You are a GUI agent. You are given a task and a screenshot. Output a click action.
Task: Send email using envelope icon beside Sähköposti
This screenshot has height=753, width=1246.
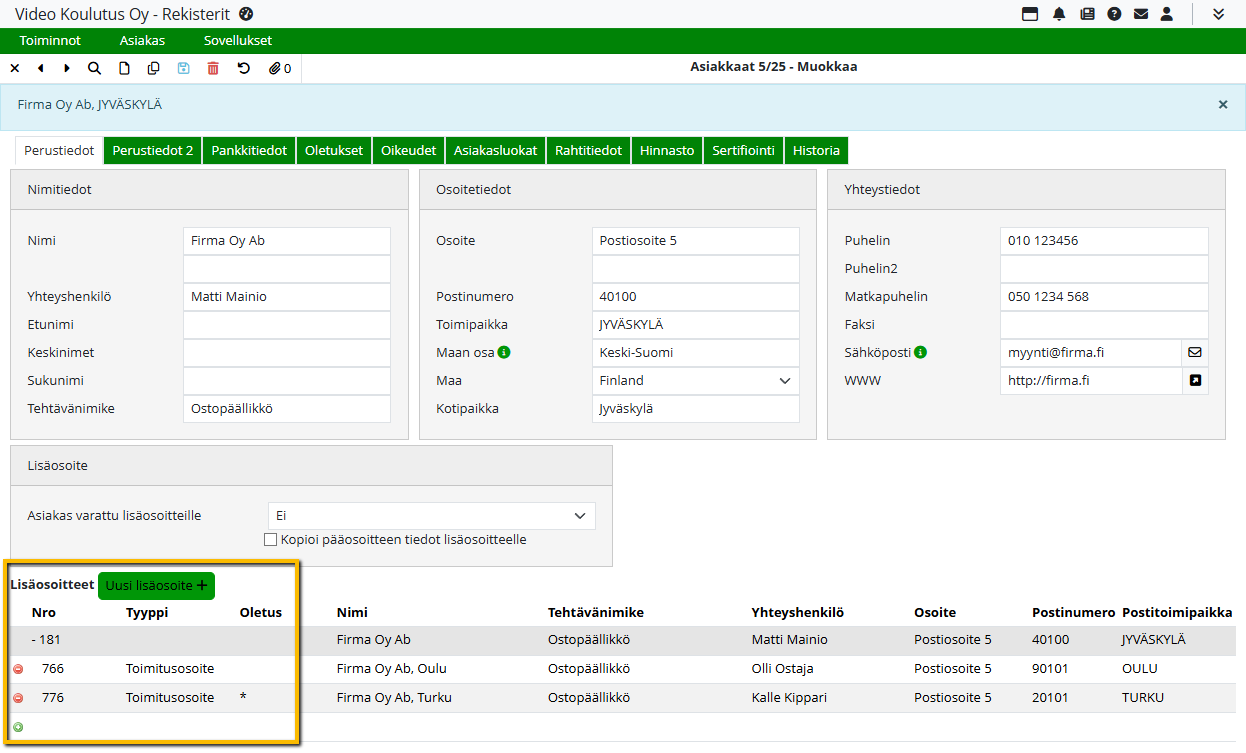(1194, 353)
